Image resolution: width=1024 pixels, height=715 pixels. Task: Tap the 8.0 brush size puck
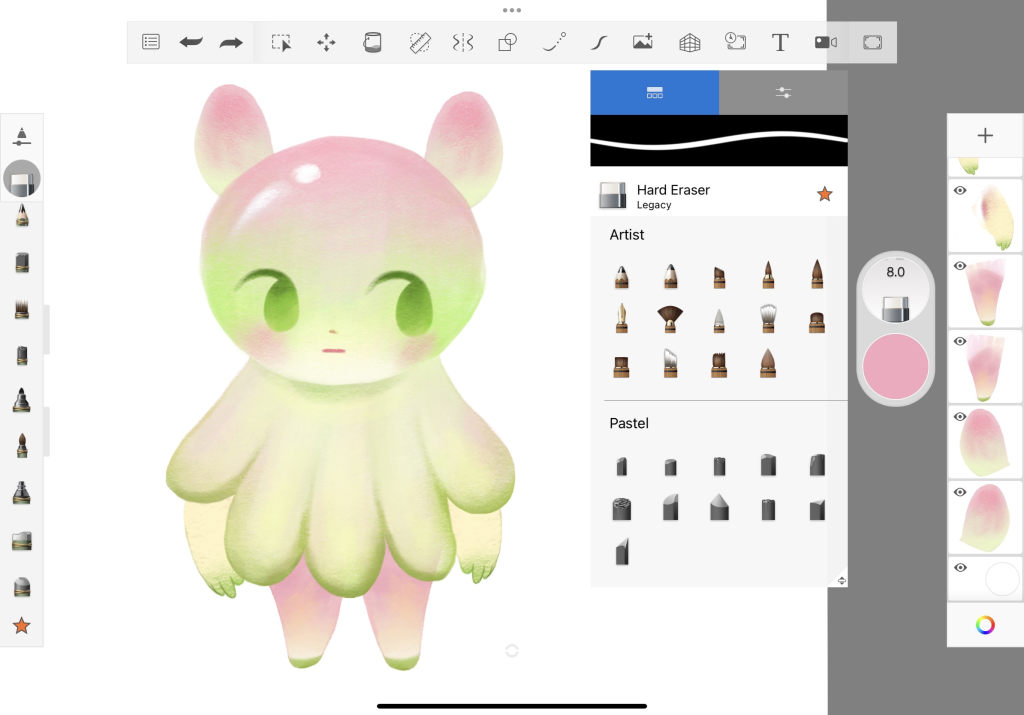click(x=895, y=289)
